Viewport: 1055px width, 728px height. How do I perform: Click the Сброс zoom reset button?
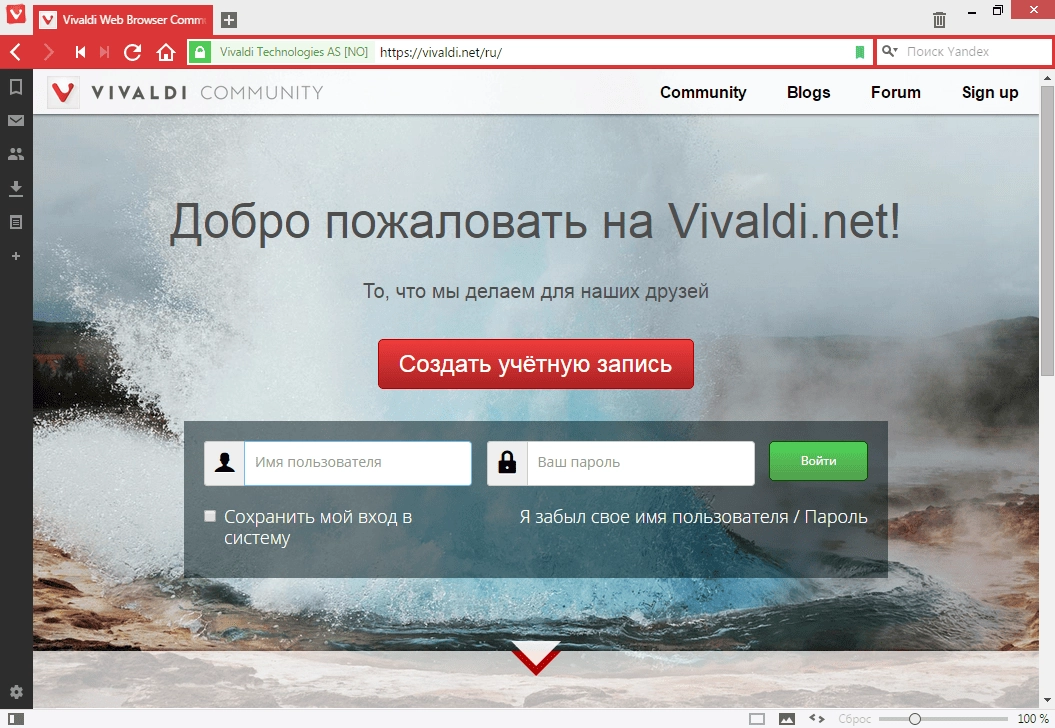pos(854,719)
